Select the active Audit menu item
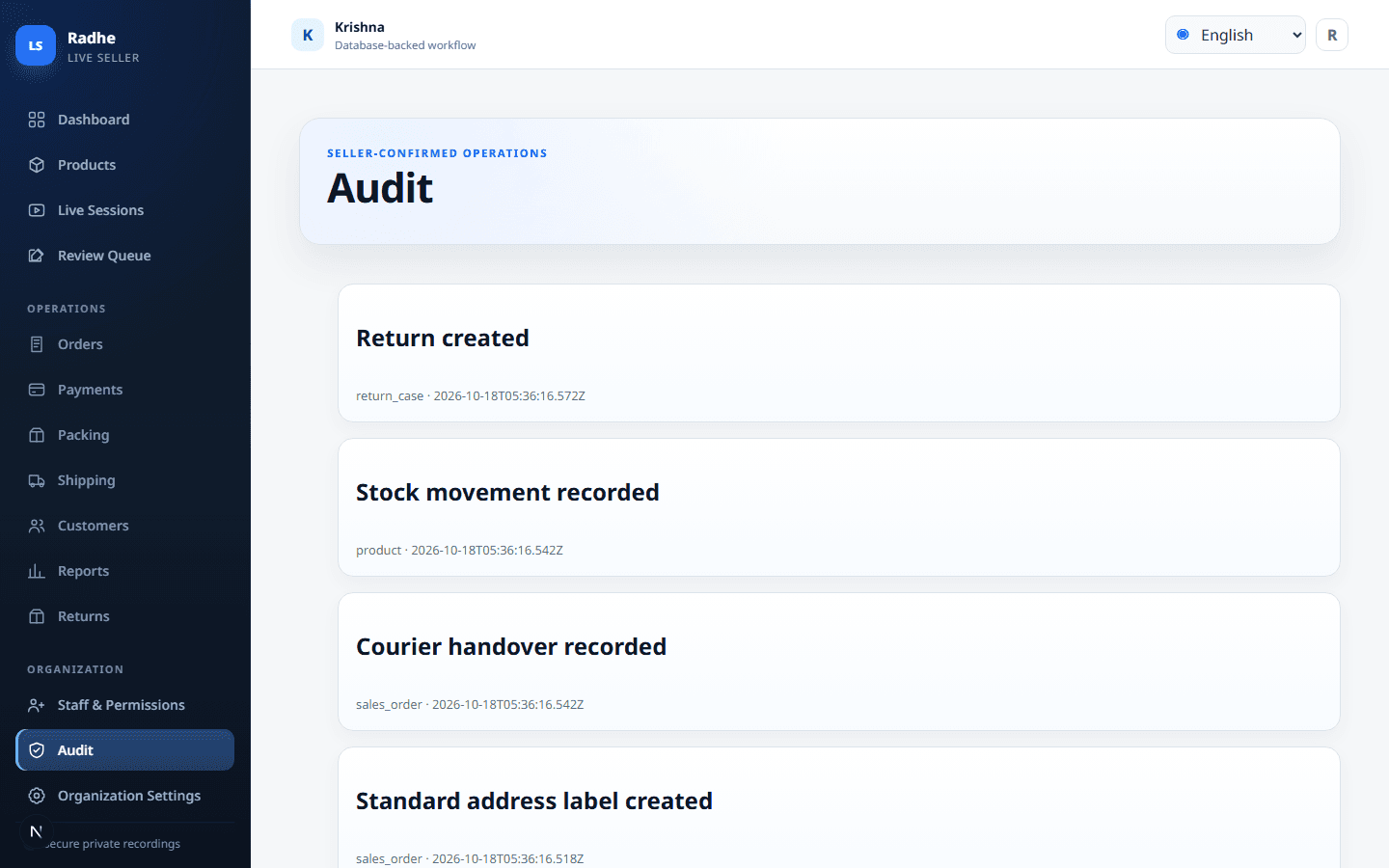The height and width of the screenshot is (868, 1389). (x=124, y=750)
